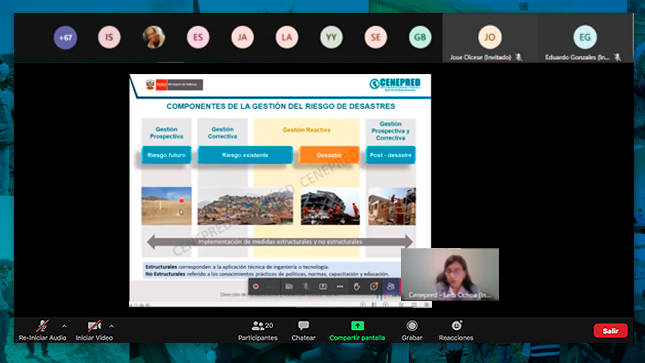Image resolution: width=645 pixels, height=363 pixels.
Task: Select the EG Eduardo Gonzales participant tile
Action: [x=585, y=38]
